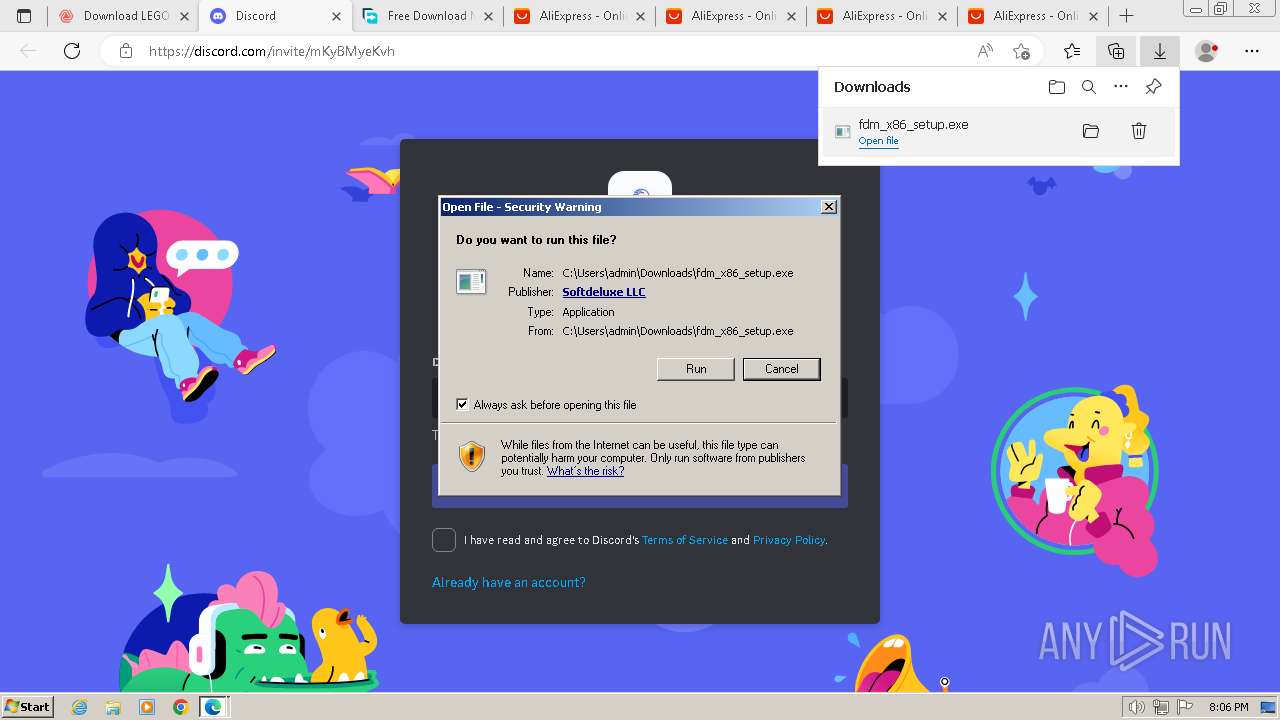This screenshot has height=720, width=1280.
Task: Open the What's the risk? link
Action: (x=585, y=471)
